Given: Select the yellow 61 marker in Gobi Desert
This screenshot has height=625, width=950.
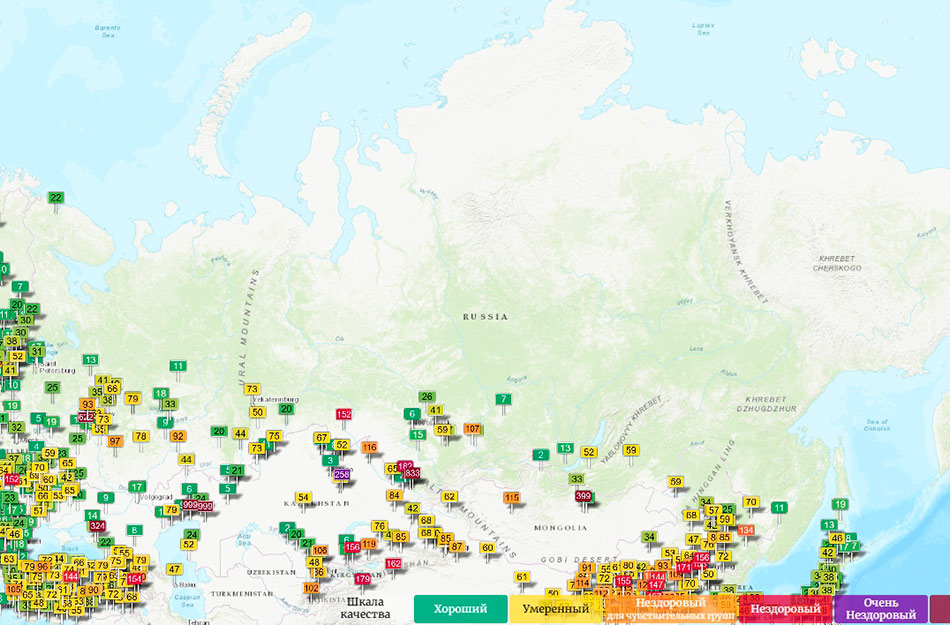Looking at the screenshot, I should (522, 577).
